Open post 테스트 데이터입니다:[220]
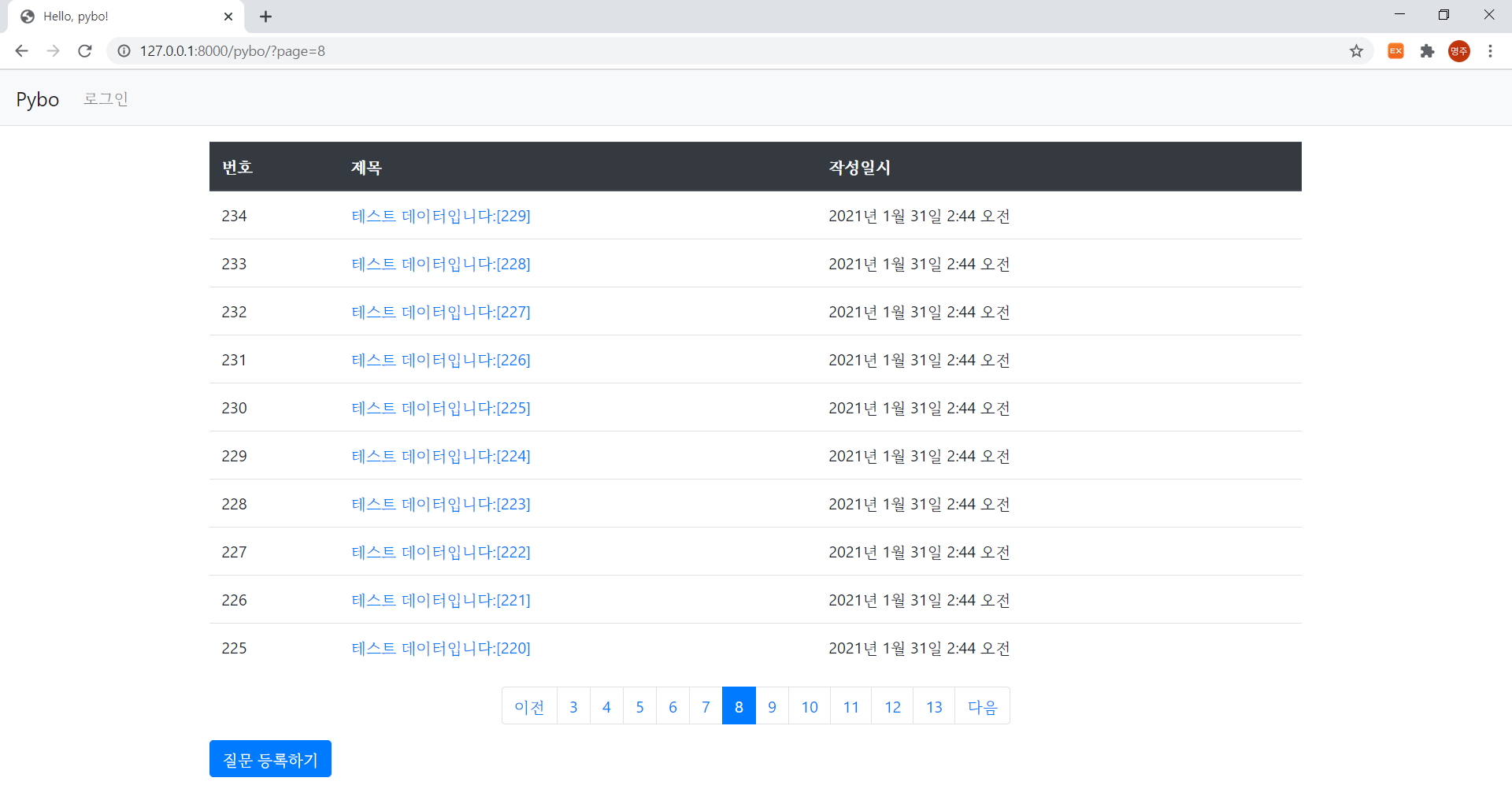The height and width of the screenshot is (811, 1512). (440, 648)
